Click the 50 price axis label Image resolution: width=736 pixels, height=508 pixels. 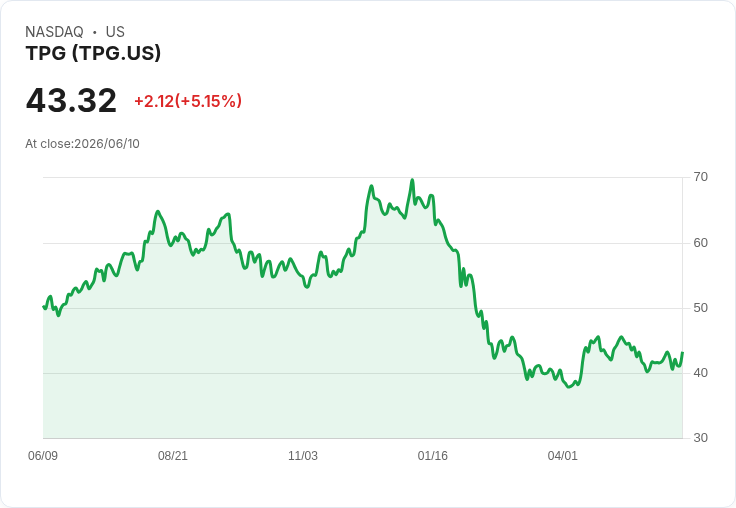[700, 308]
